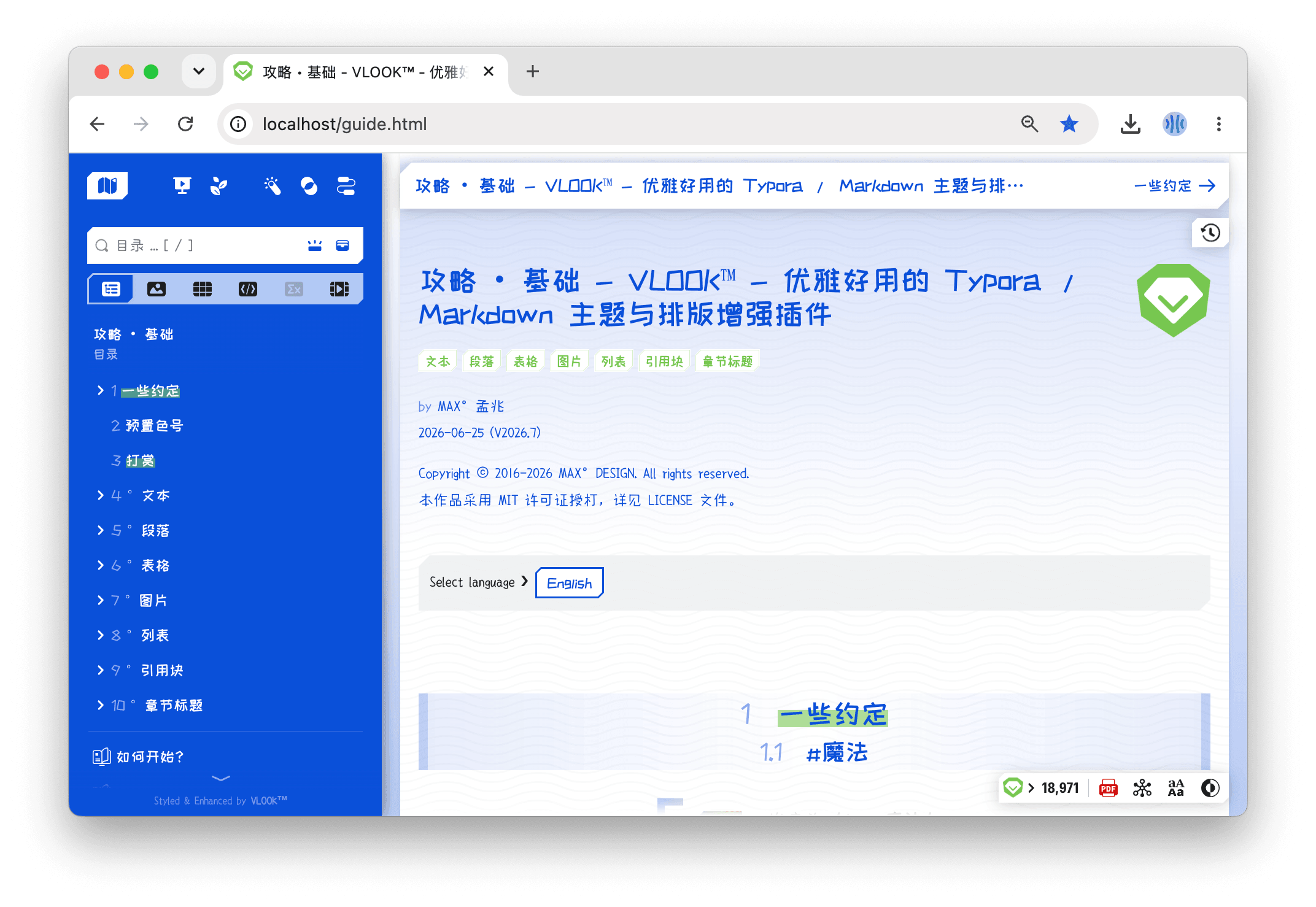Open Chrome three-dot menu

click(1219, 124)
